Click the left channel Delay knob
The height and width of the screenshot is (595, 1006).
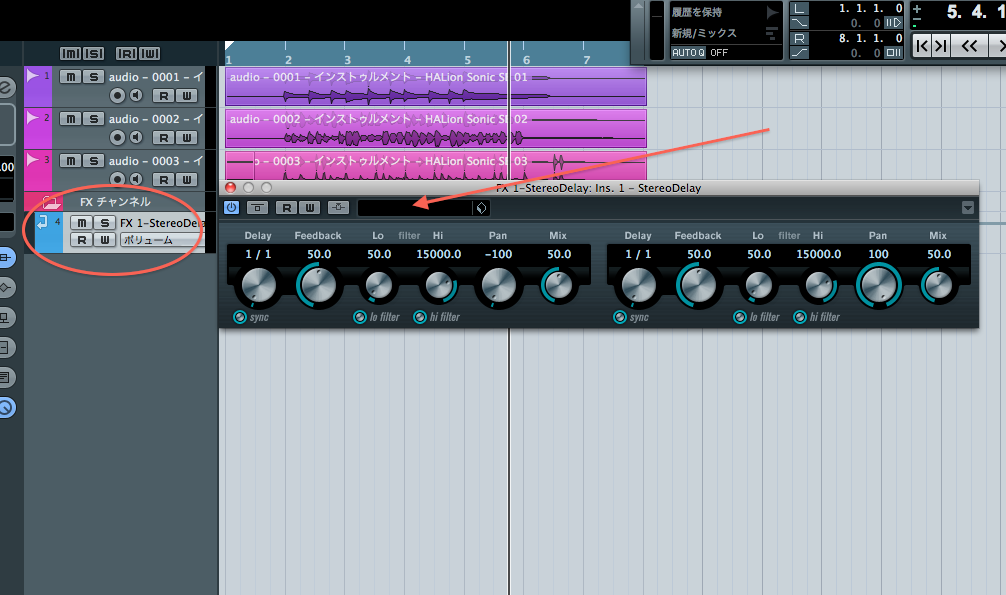coord(258,286)
